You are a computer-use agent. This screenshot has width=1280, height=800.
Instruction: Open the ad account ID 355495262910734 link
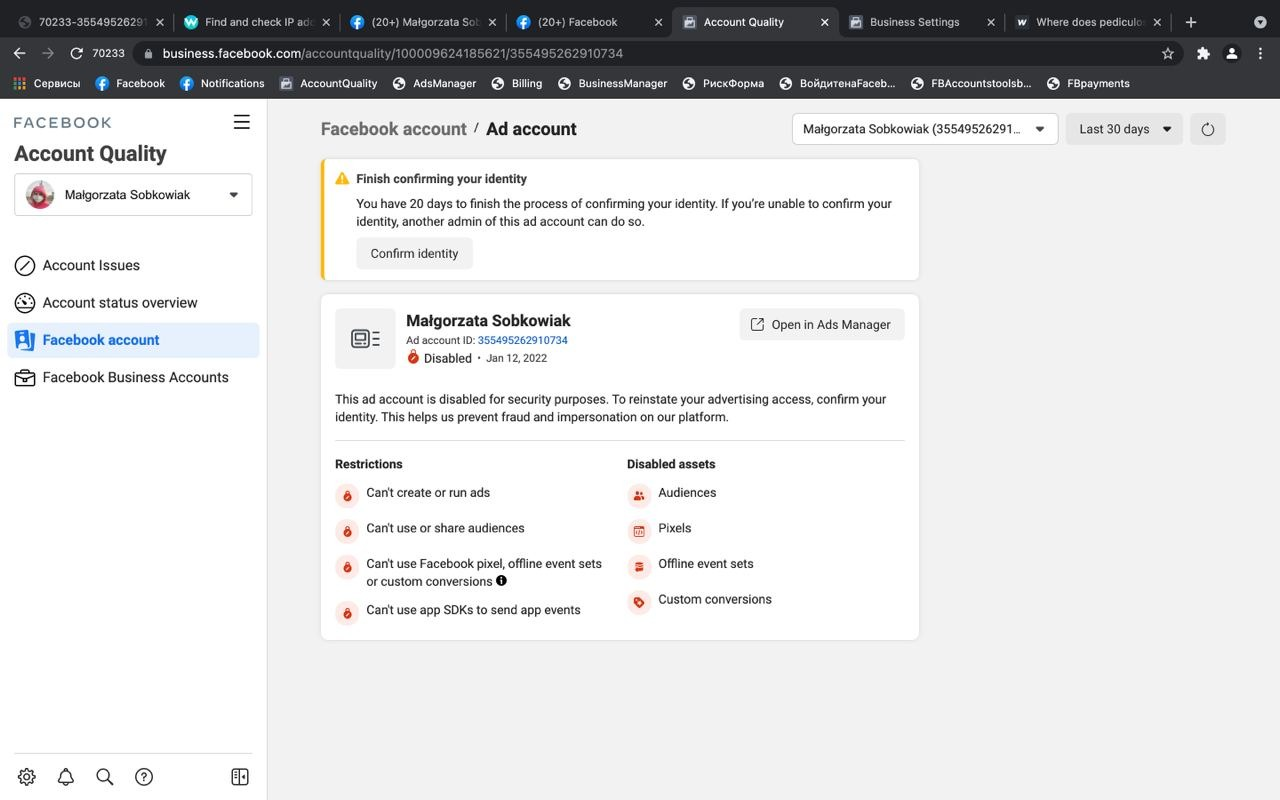click(523, 340)
